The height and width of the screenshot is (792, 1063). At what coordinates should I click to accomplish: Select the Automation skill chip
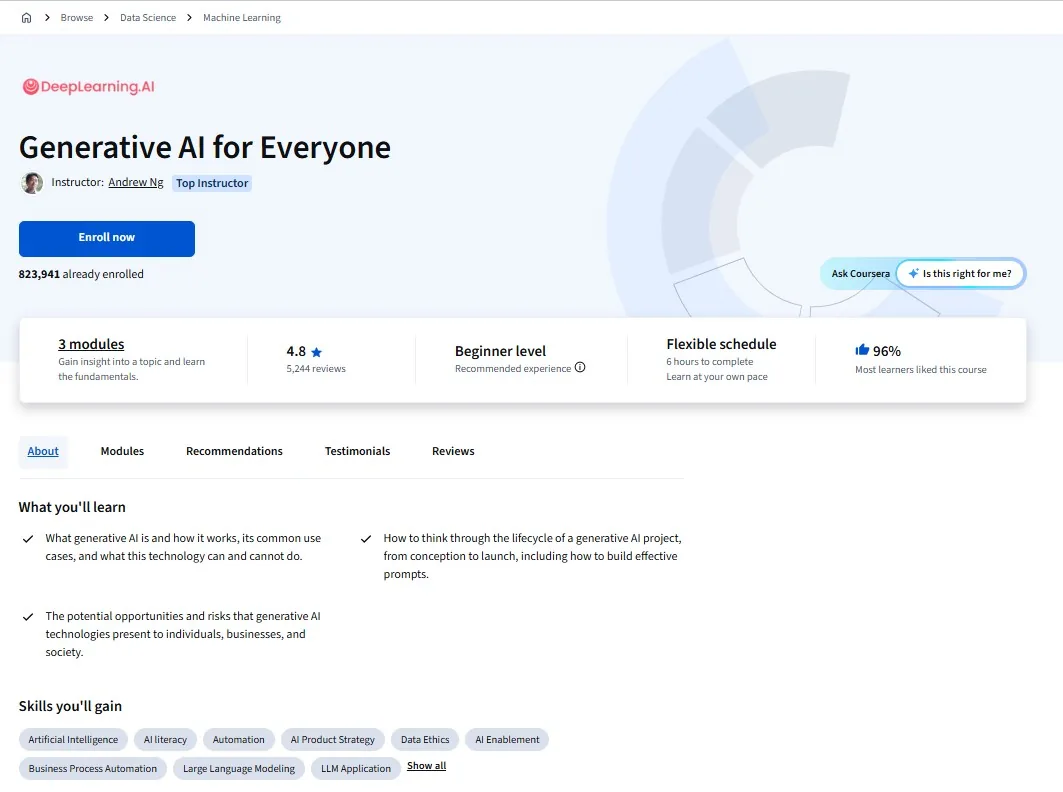[239, 740]
